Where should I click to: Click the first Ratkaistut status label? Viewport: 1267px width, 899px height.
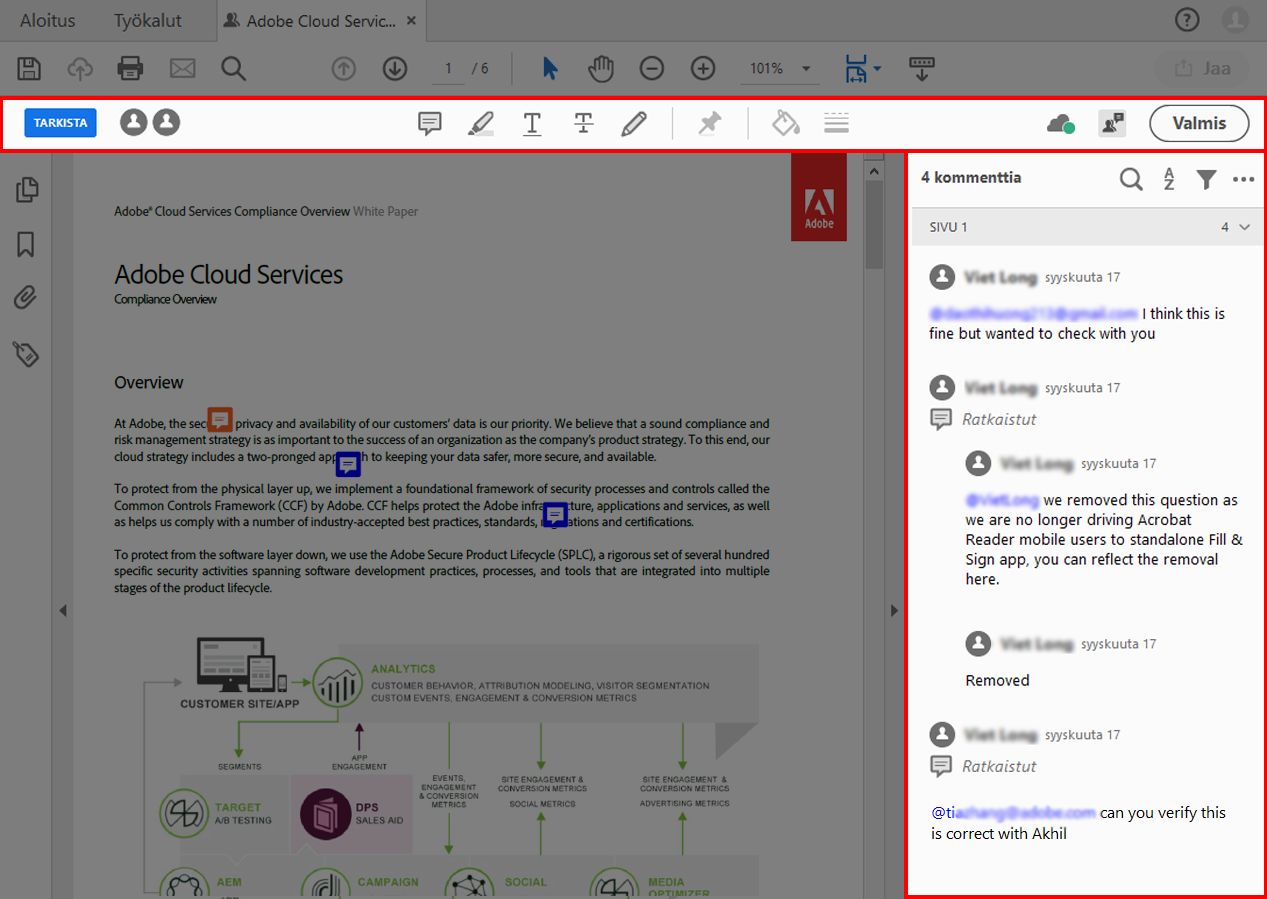click(999, 419)
